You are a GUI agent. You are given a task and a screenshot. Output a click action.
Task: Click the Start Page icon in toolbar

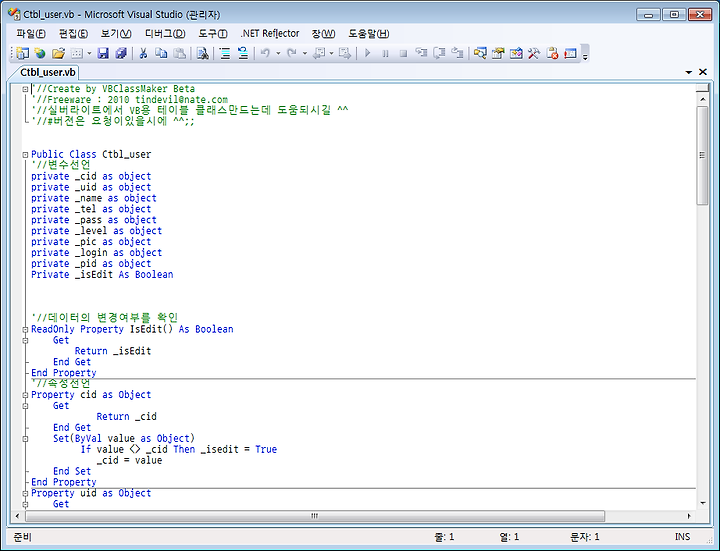(570, 53)
